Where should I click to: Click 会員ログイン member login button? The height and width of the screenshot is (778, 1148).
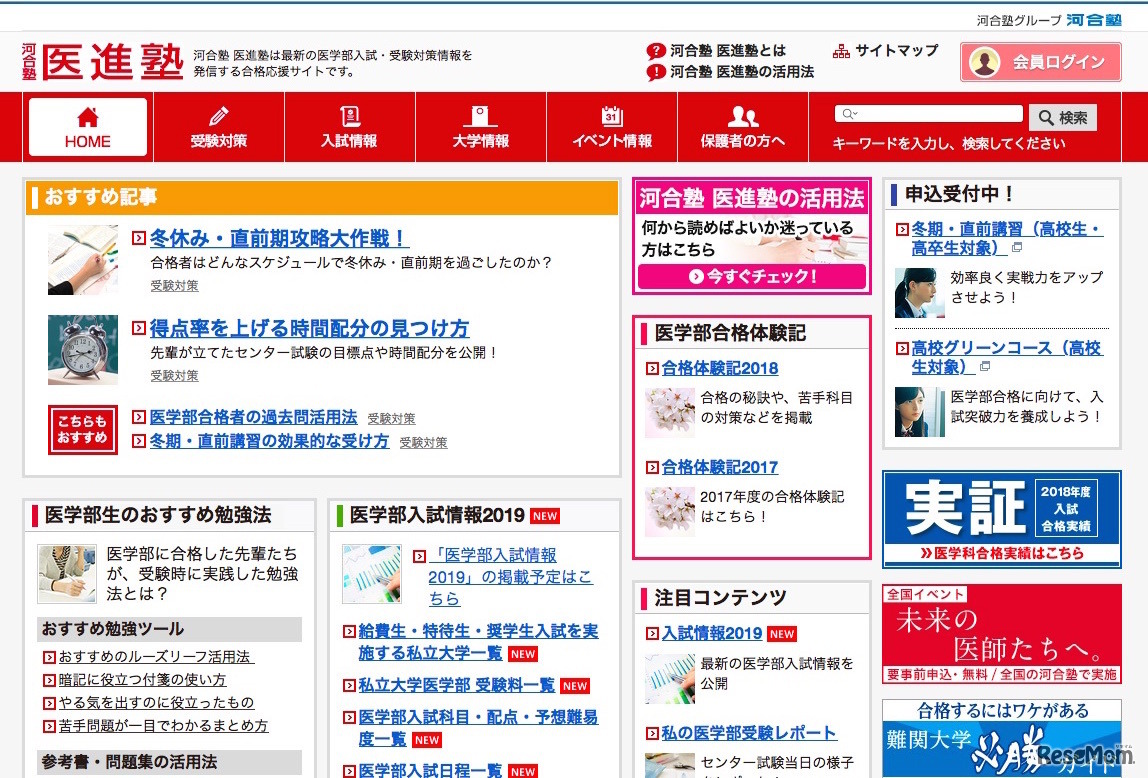(1040, 62)
